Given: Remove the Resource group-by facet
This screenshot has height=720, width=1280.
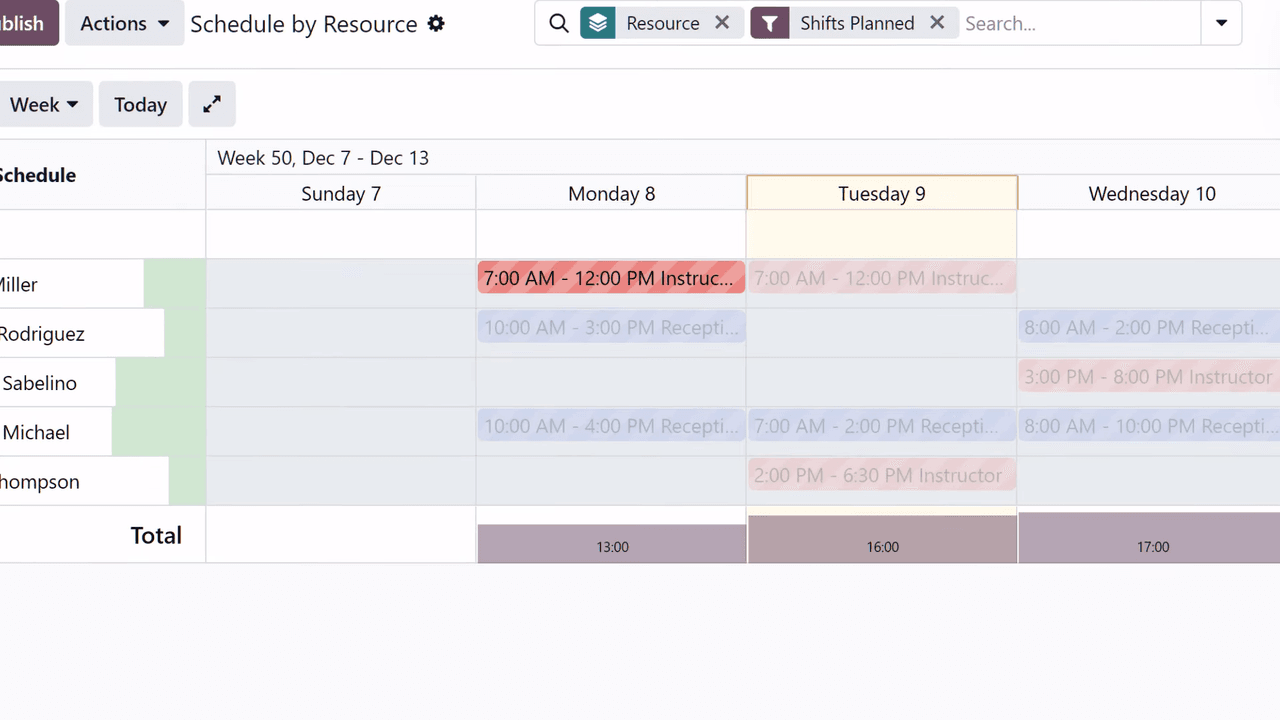Looking at the screenshot, I should pos(722,23).
